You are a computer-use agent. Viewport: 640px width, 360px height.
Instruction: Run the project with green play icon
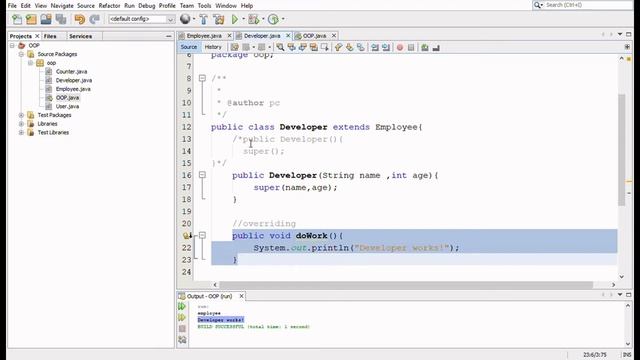click(235, 19)
